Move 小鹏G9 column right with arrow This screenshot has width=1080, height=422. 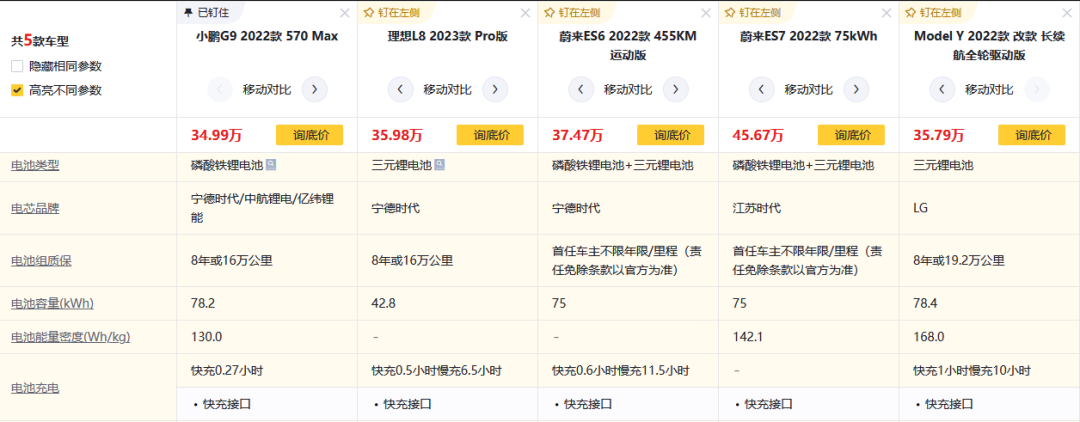pos(315,89)
